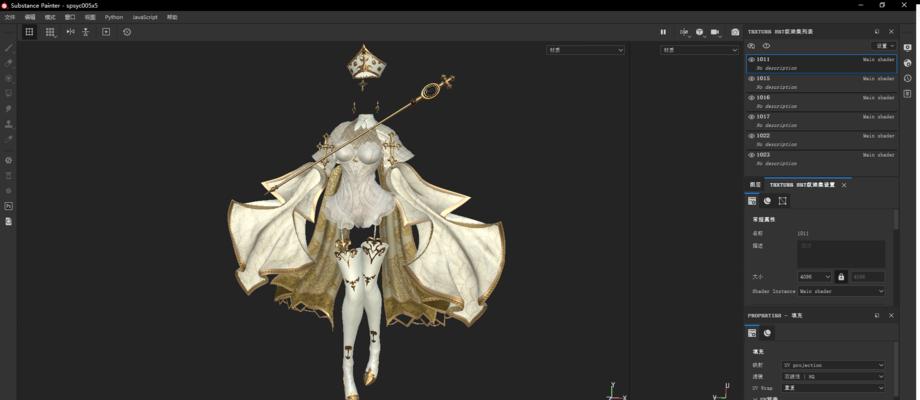Close the Texture Set settings tab
Viewport: 920px width, 400px height.
coord(844,185)
